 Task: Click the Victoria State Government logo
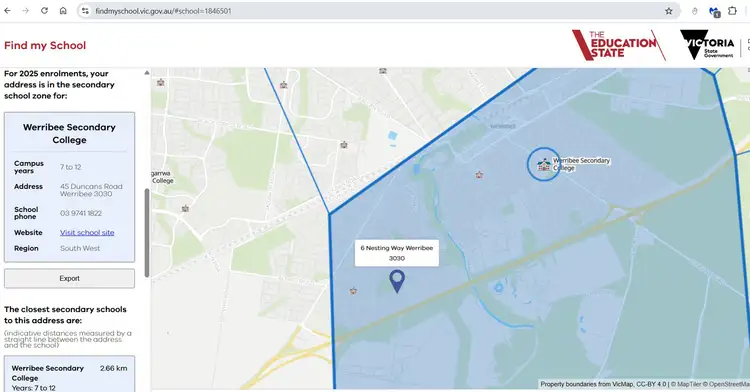tap(707, 44)
